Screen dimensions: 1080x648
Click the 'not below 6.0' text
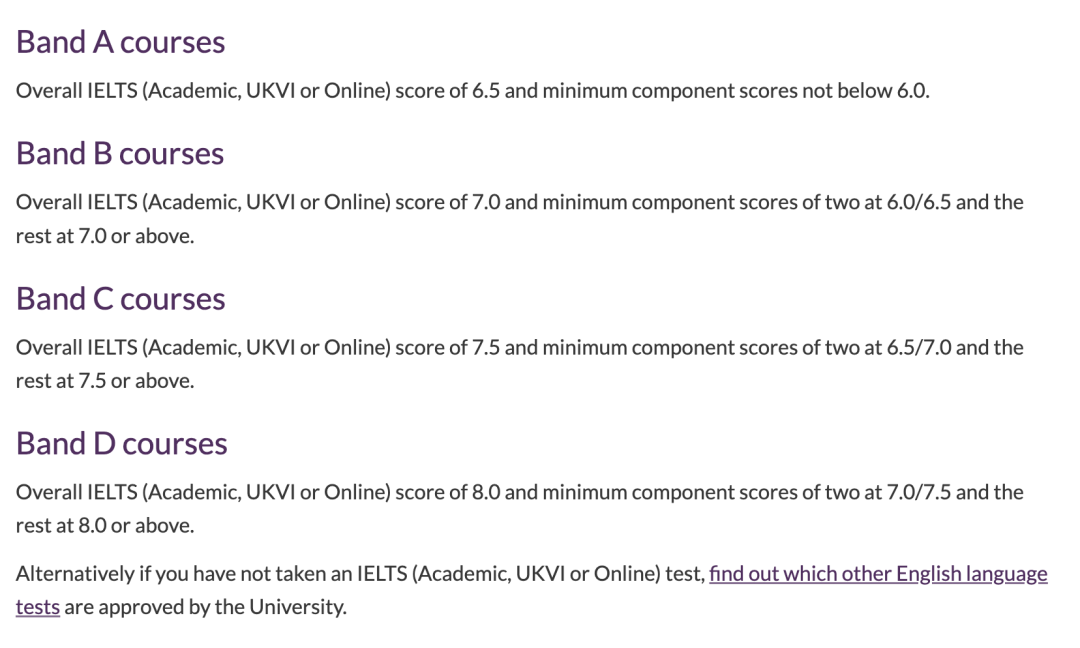(x=865, y=91)
